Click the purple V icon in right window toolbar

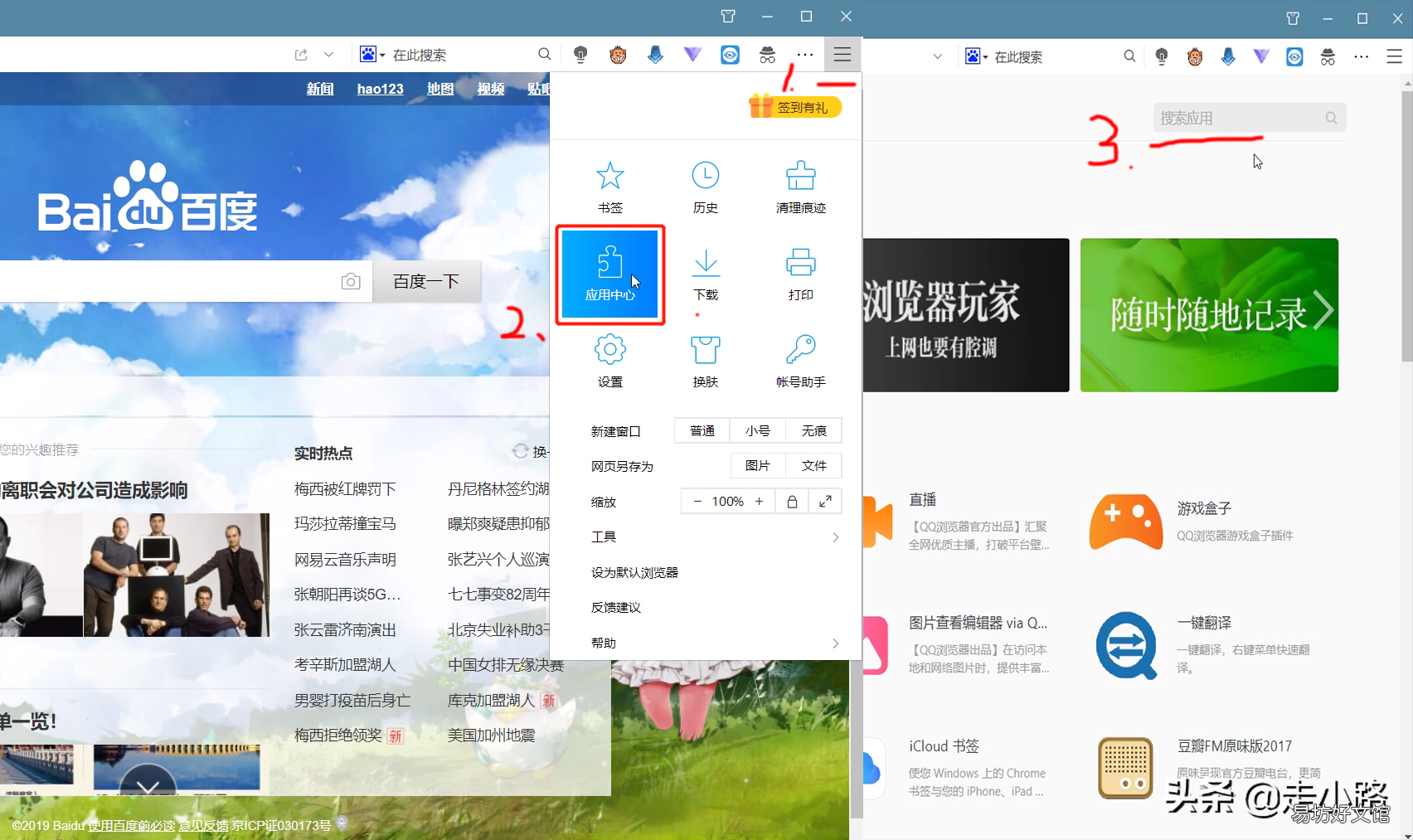pos(1261,56)
